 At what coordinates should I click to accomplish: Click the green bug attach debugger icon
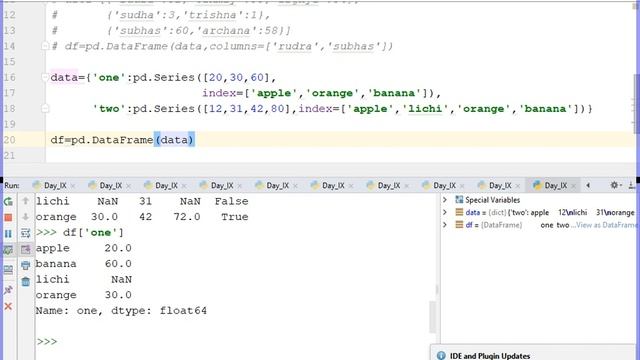(8, 250)
